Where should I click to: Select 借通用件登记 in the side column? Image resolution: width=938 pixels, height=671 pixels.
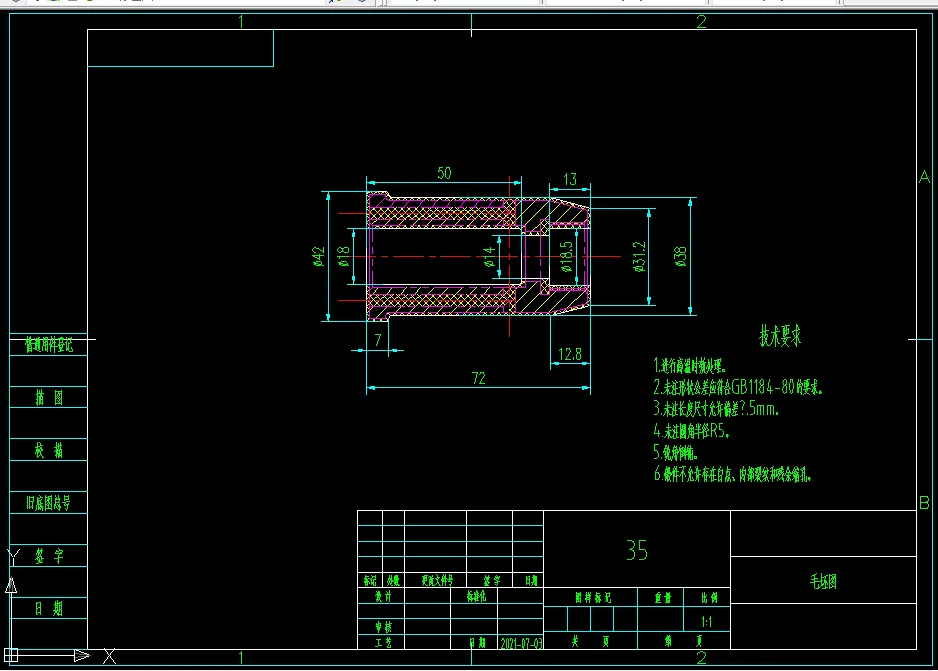click(48, 345)
